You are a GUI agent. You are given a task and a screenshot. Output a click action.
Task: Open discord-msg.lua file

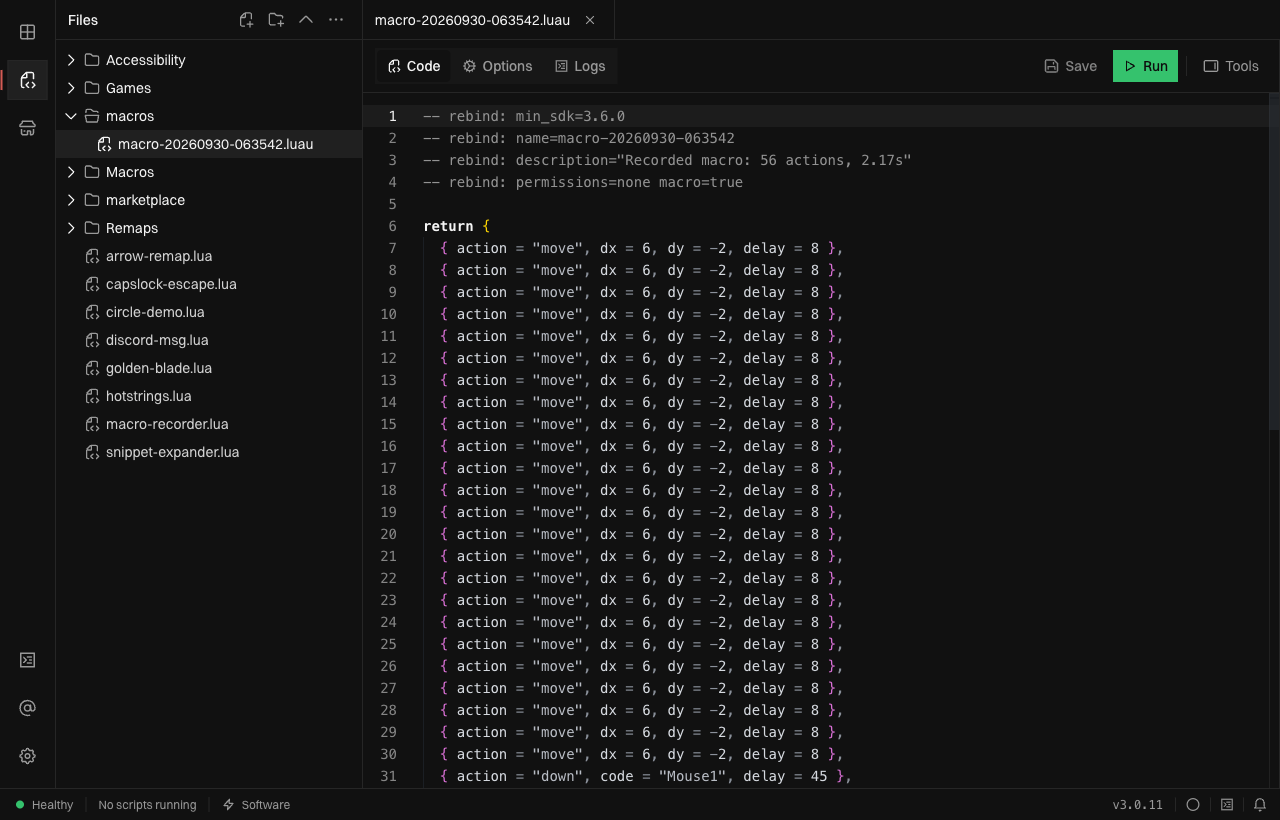click(x=209, y=340)
